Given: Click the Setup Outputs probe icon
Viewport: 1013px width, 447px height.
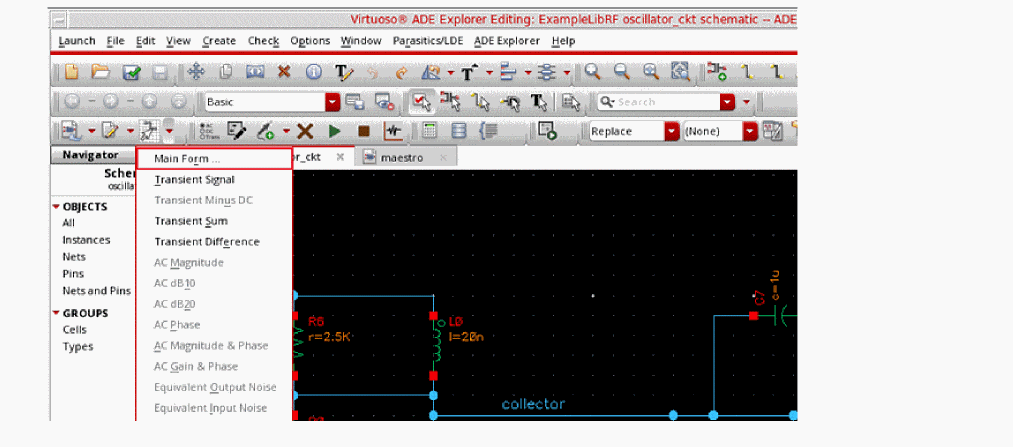Looking at the screenshot, I should click(x=266, y=131).
